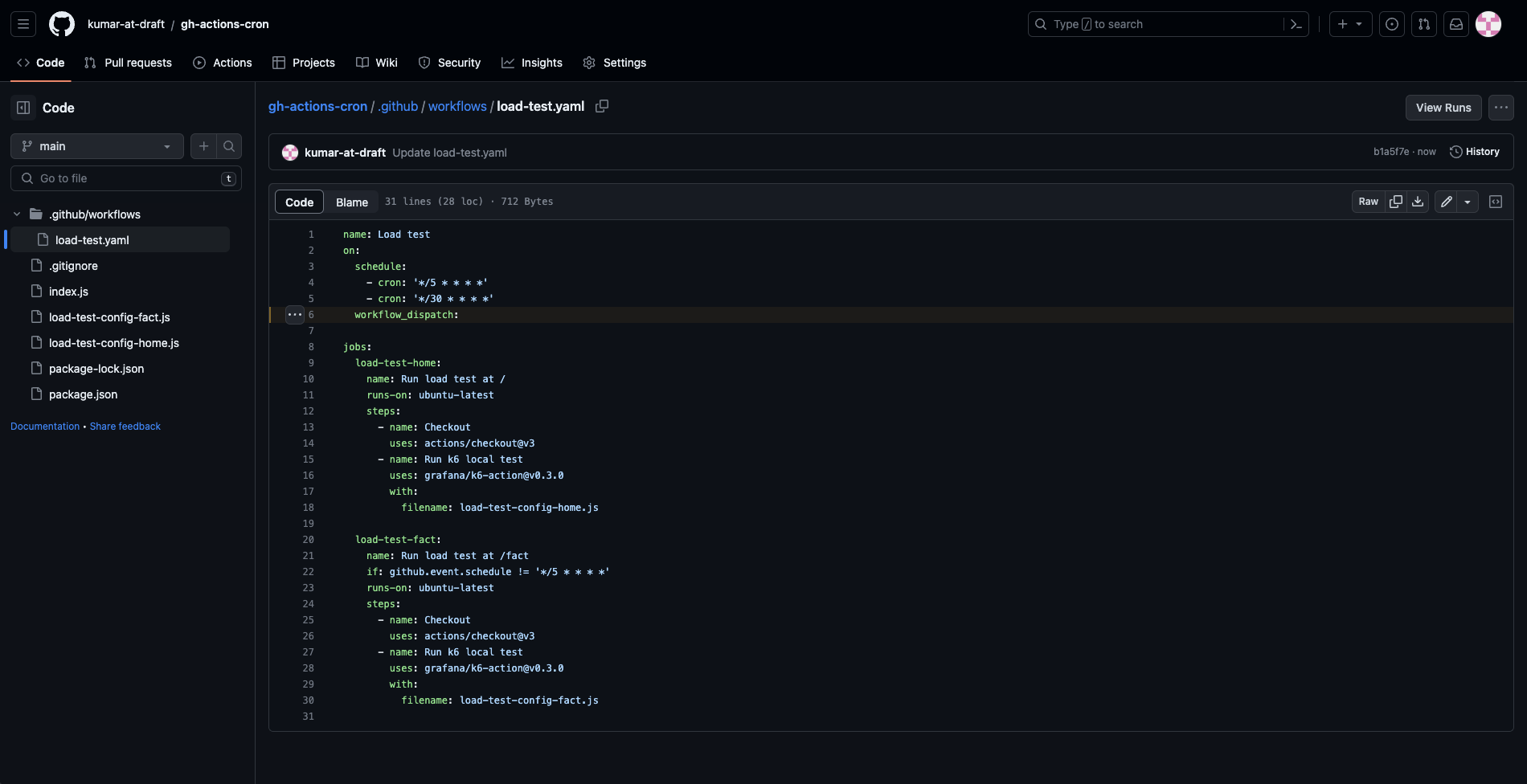Open the commit History link
The image size is (1527, 784).
click(x=1474, y=152)
